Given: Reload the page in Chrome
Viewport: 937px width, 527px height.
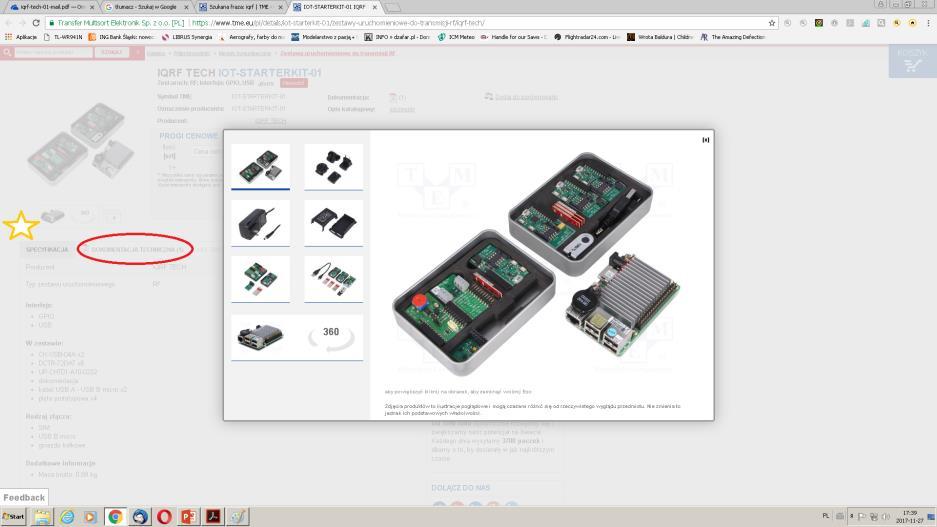Looking at the screenshot, I should click(36, 23).
